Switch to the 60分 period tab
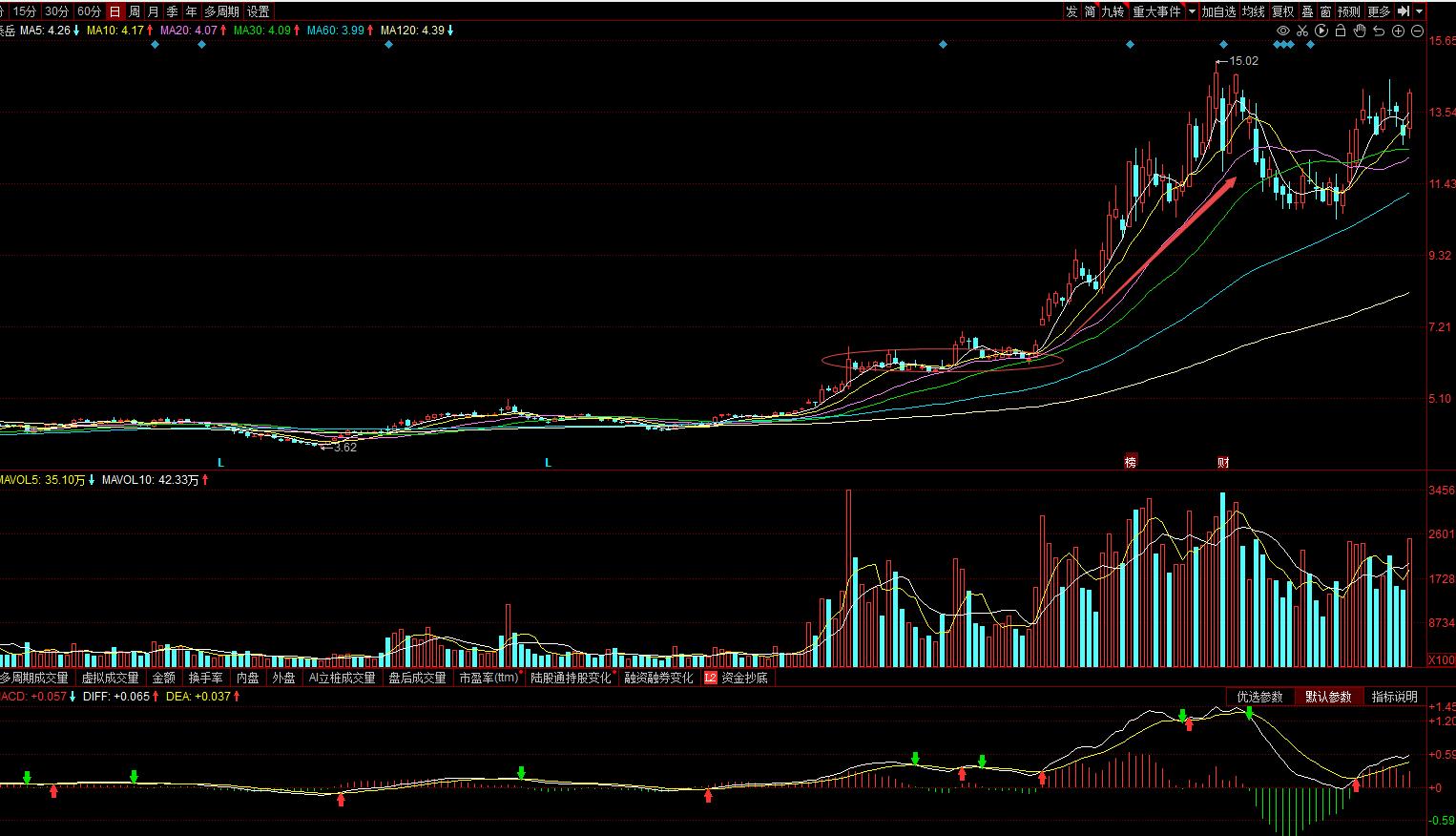The height and width of the screenshot is (836, 1456). pos(89,11)
